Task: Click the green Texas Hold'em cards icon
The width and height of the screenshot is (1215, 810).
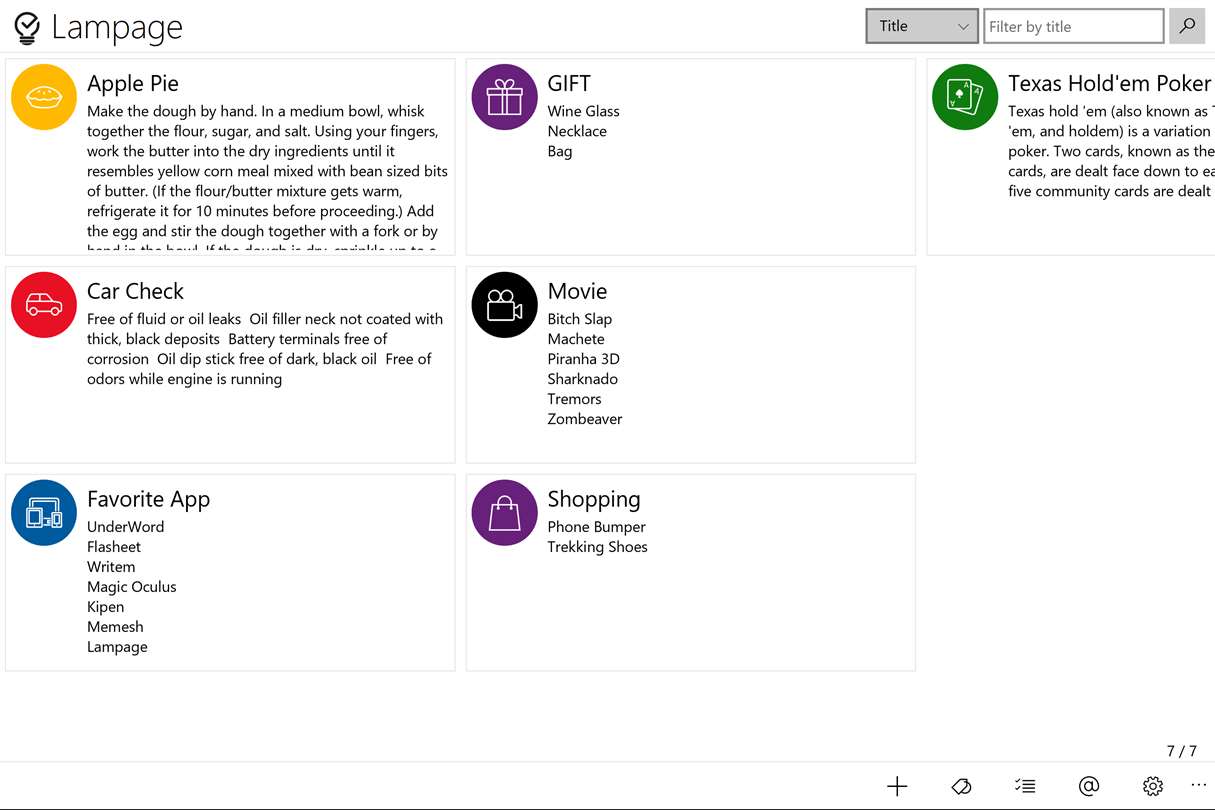Action: click(965, 97)
